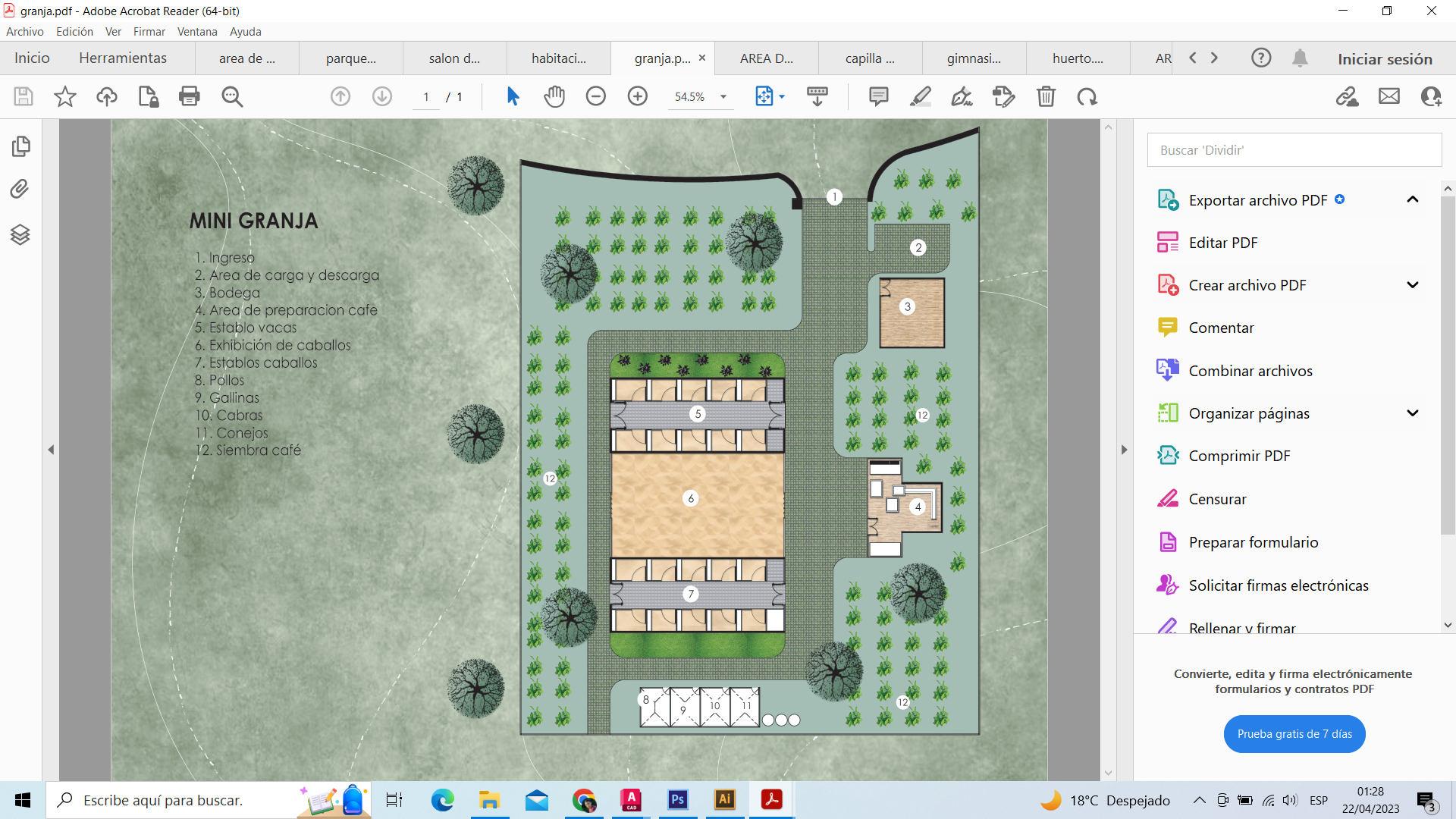Image resolution: width=1456 pixels, height=819 pixels.
Task: Select the Highlight text tool
Action: pos(920,96)
